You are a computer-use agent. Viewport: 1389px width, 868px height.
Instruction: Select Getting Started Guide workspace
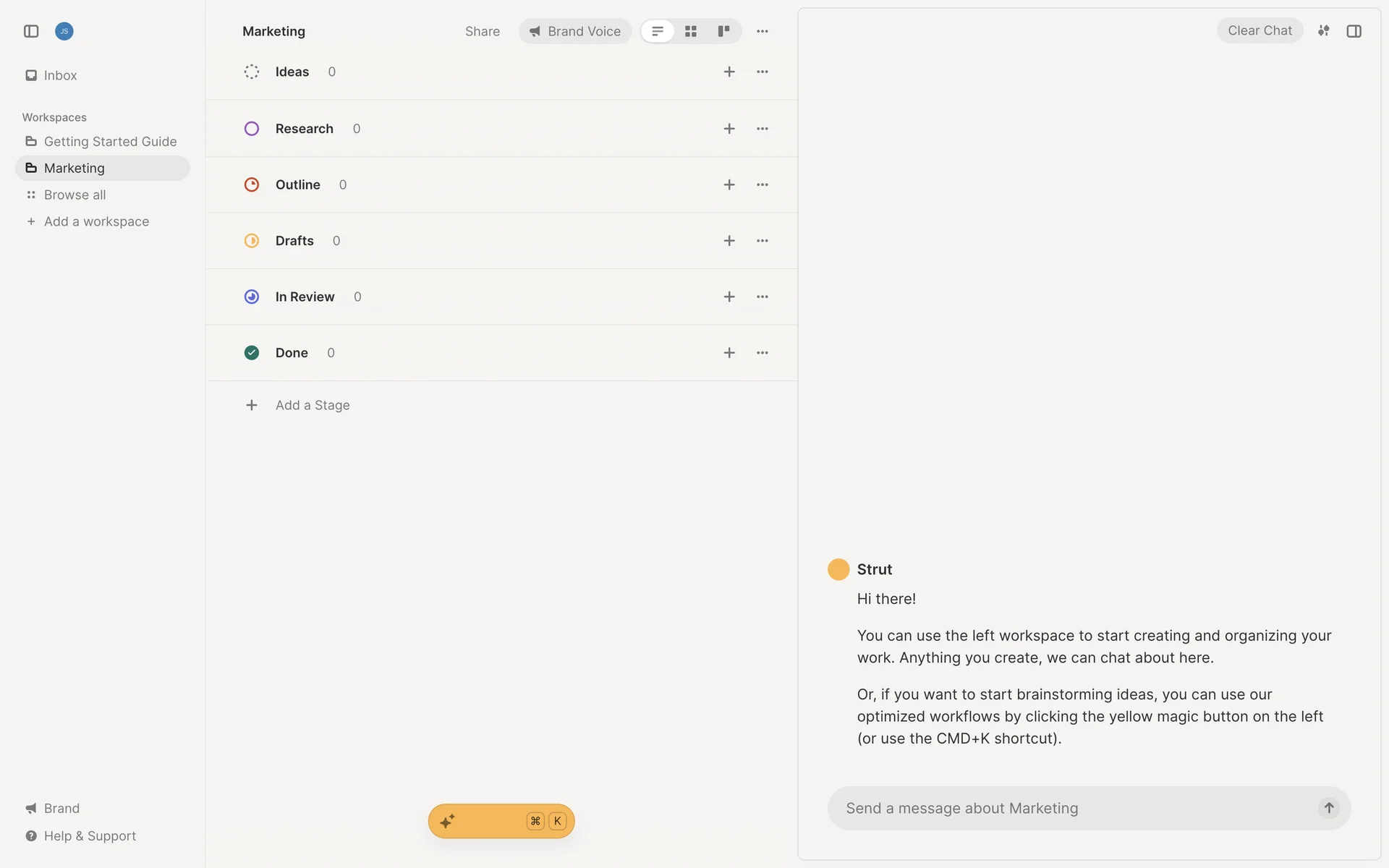(110, 142)
